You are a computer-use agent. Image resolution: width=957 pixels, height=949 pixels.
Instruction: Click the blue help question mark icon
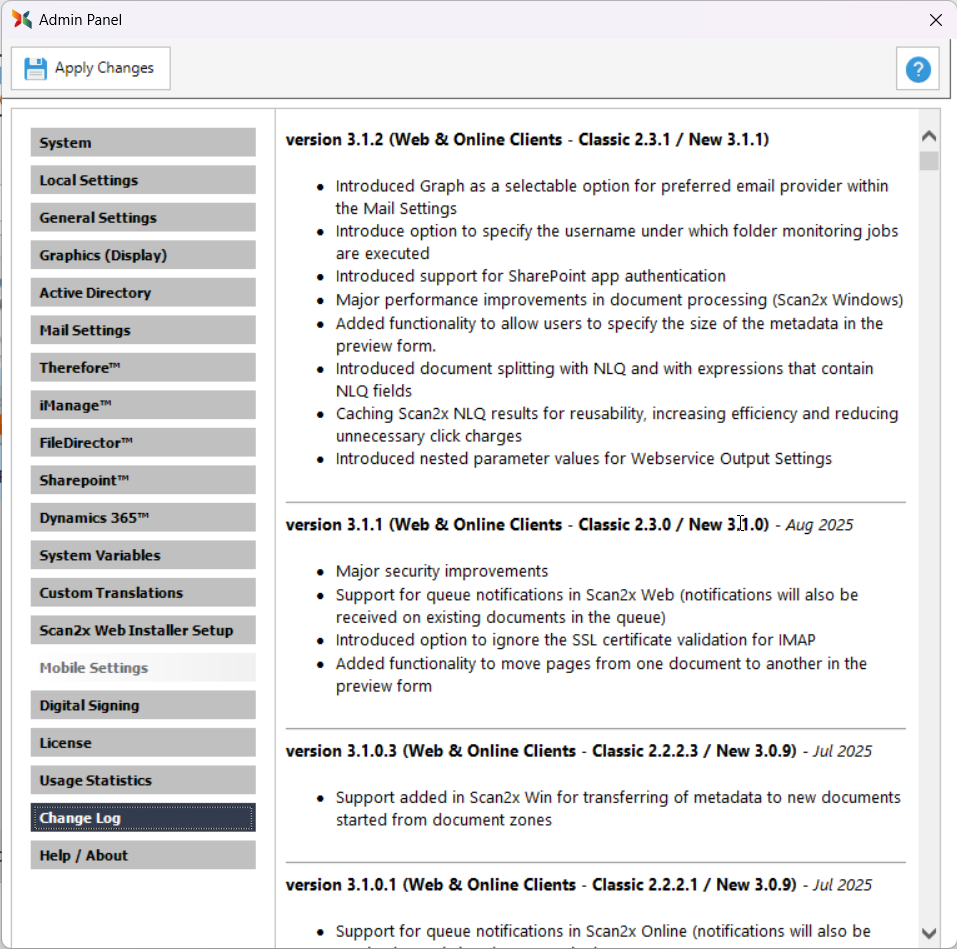(x=917, y=69)
